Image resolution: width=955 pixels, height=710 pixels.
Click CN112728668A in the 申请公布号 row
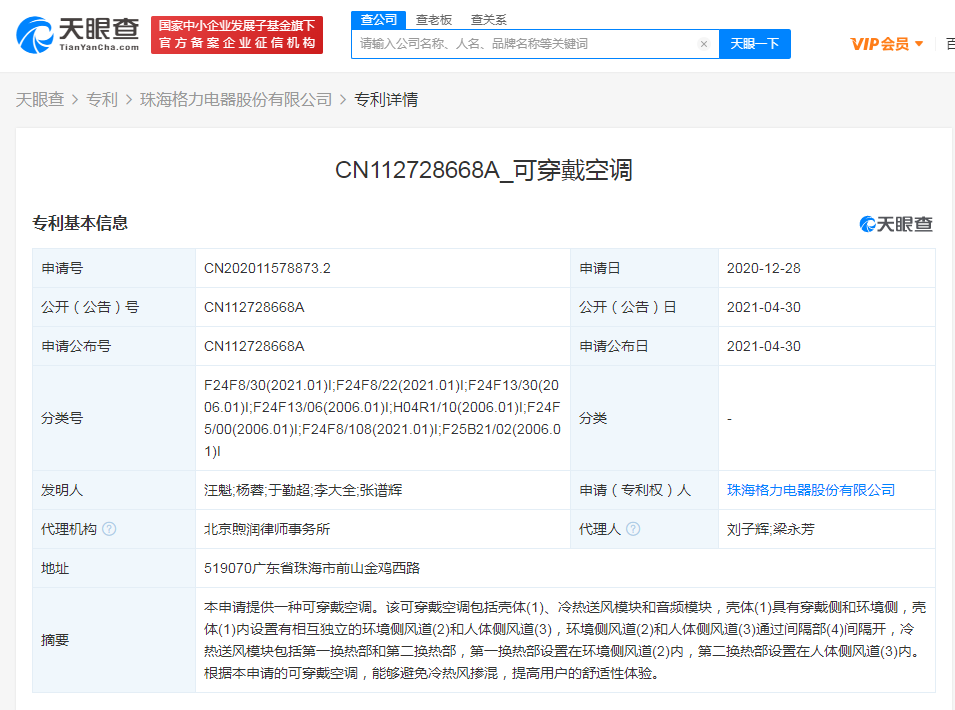[254, 346]
